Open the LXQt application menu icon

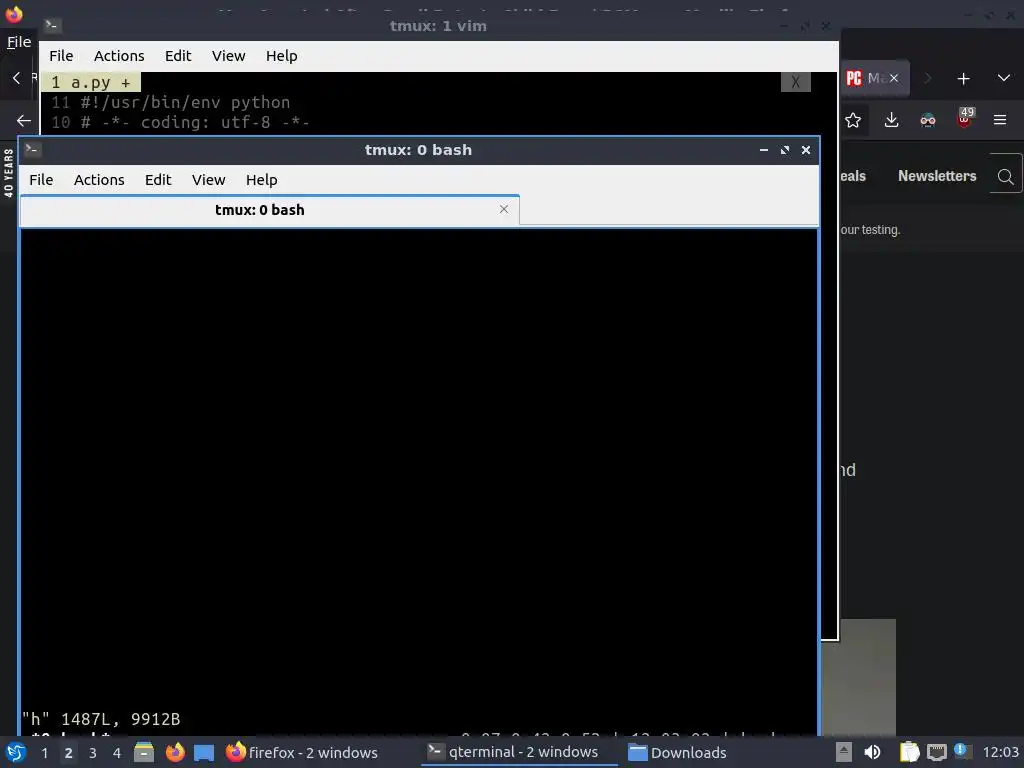tap(16, 752)
